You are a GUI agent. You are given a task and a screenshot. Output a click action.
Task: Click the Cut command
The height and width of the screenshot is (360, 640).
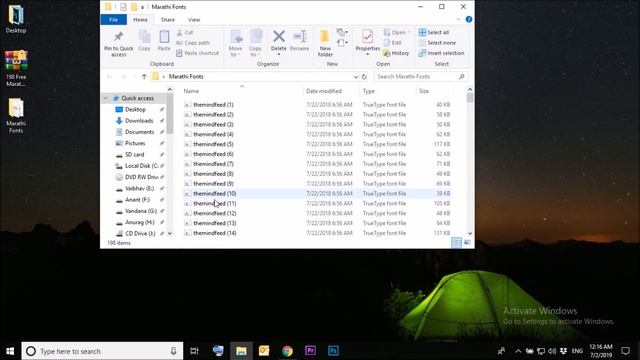185,32
